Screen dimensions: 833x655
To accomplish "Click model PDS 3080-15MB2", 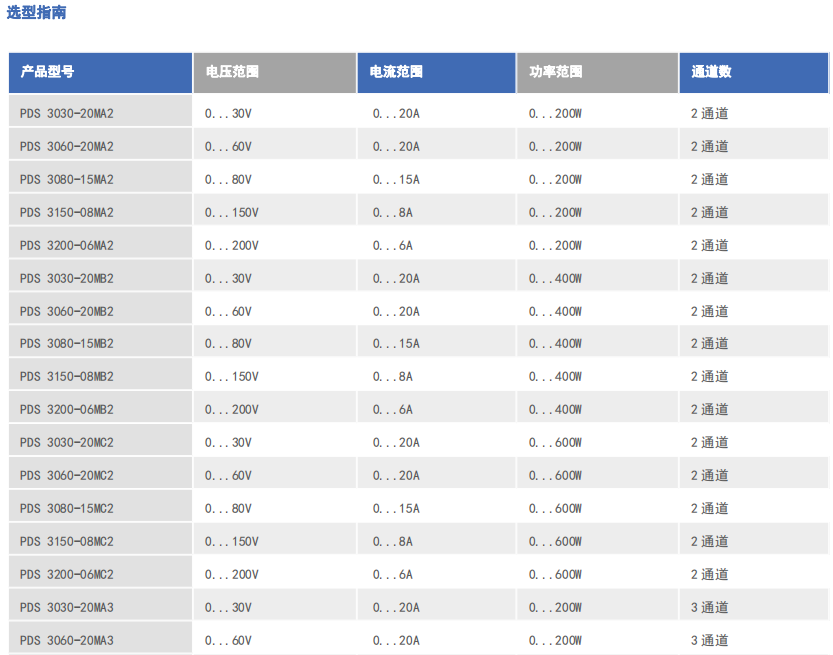I will click(x=67, y=344).
